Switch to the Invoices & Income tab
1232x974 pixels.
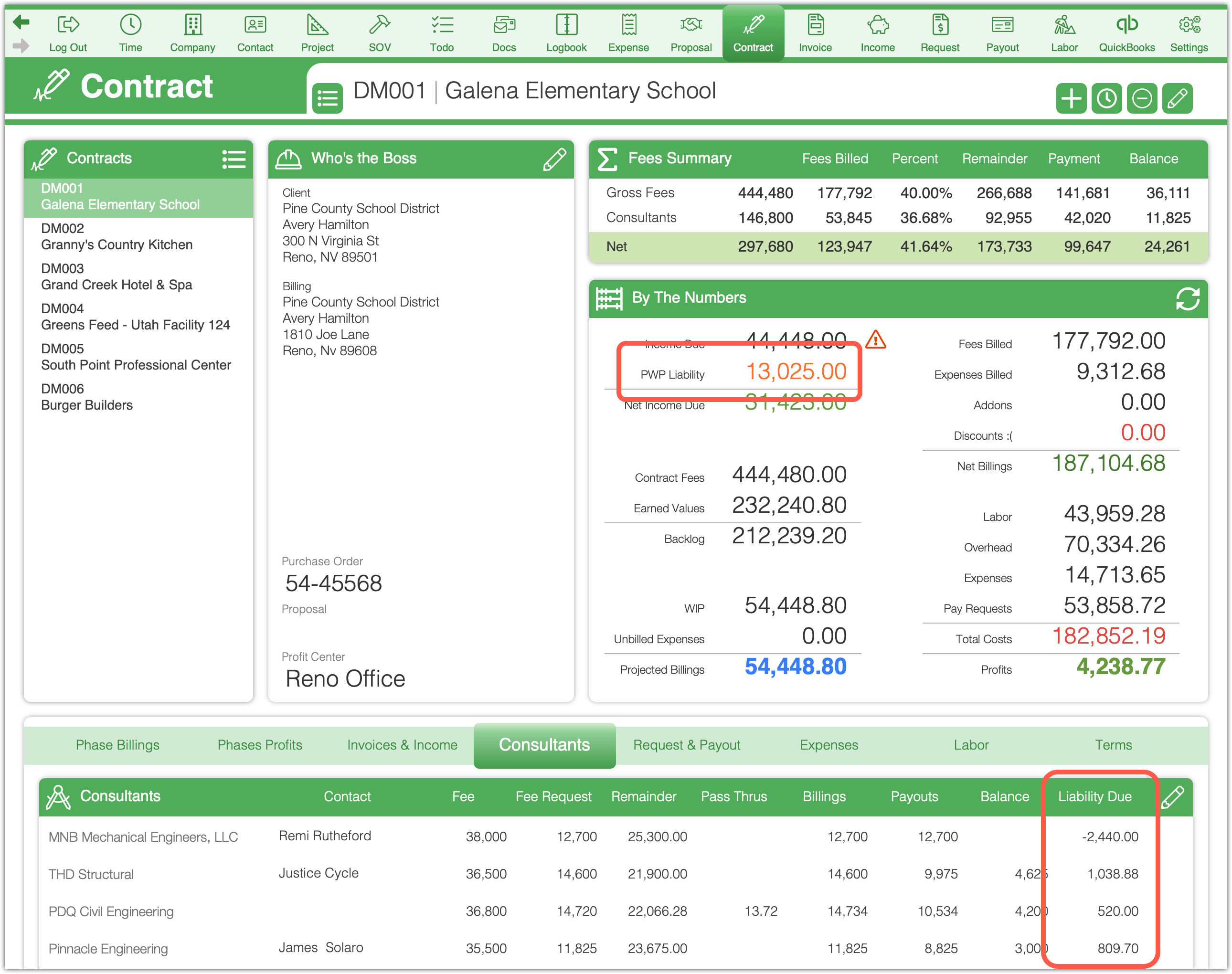(402, 745)
